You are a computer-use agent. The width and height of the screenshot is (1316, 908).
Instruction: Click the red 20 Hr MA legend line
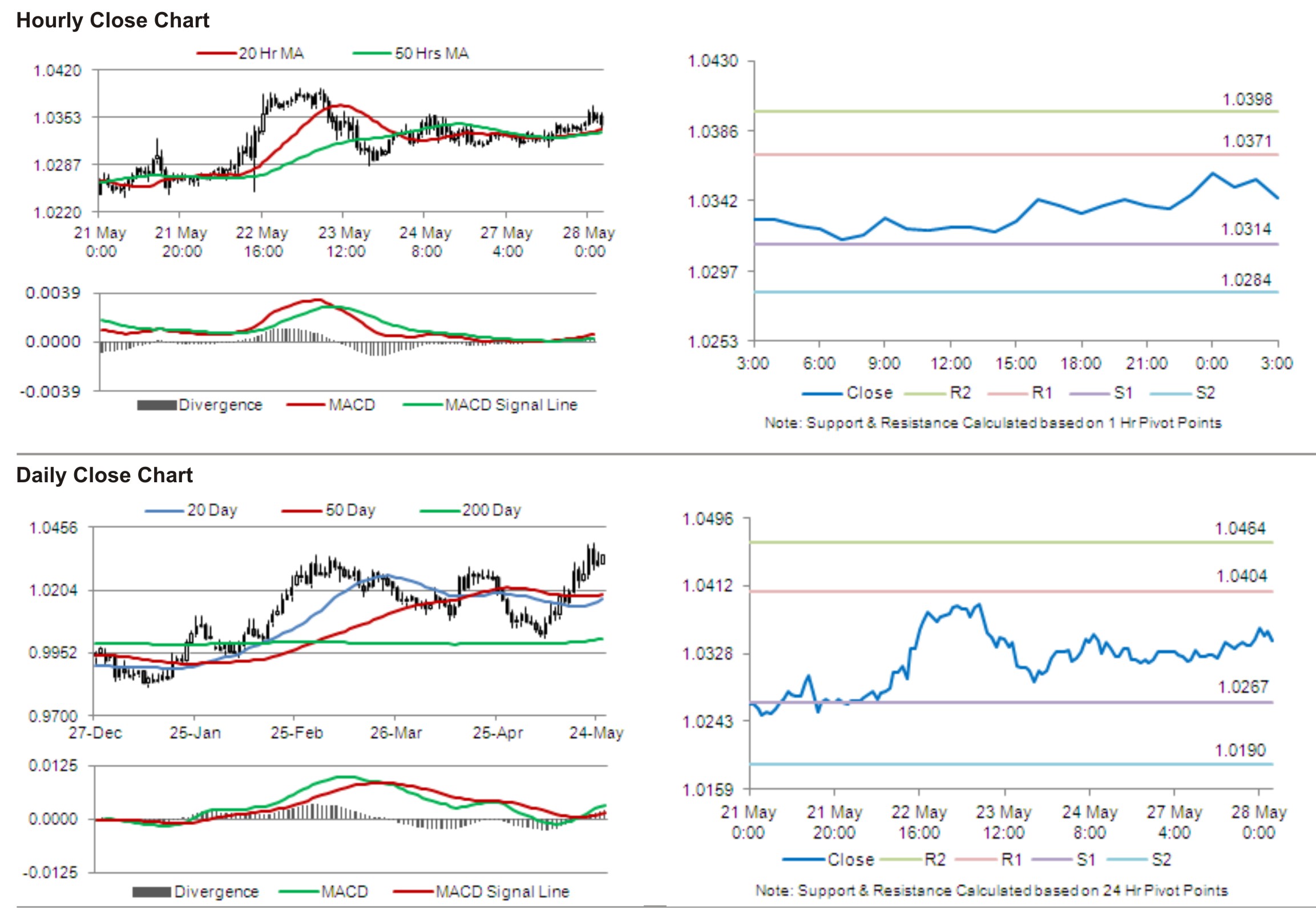point(217,54)
